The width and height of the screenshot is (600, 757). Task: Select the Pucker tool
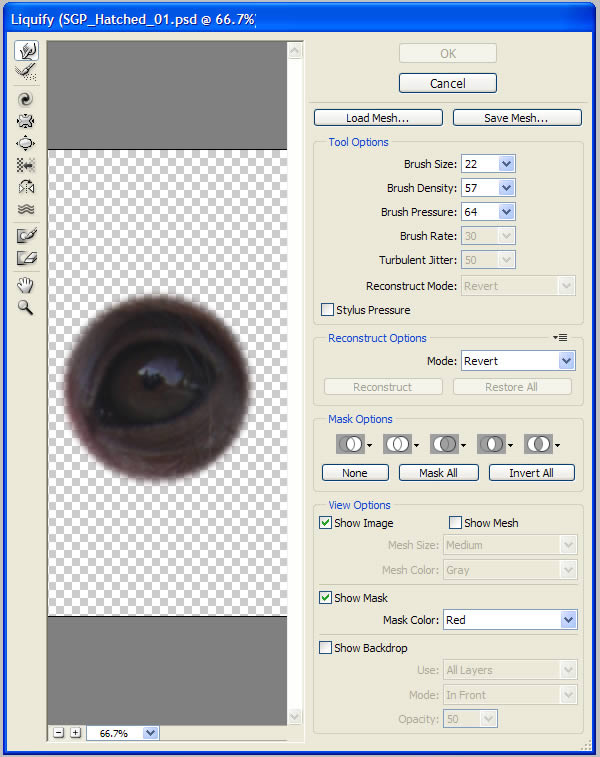26,121
